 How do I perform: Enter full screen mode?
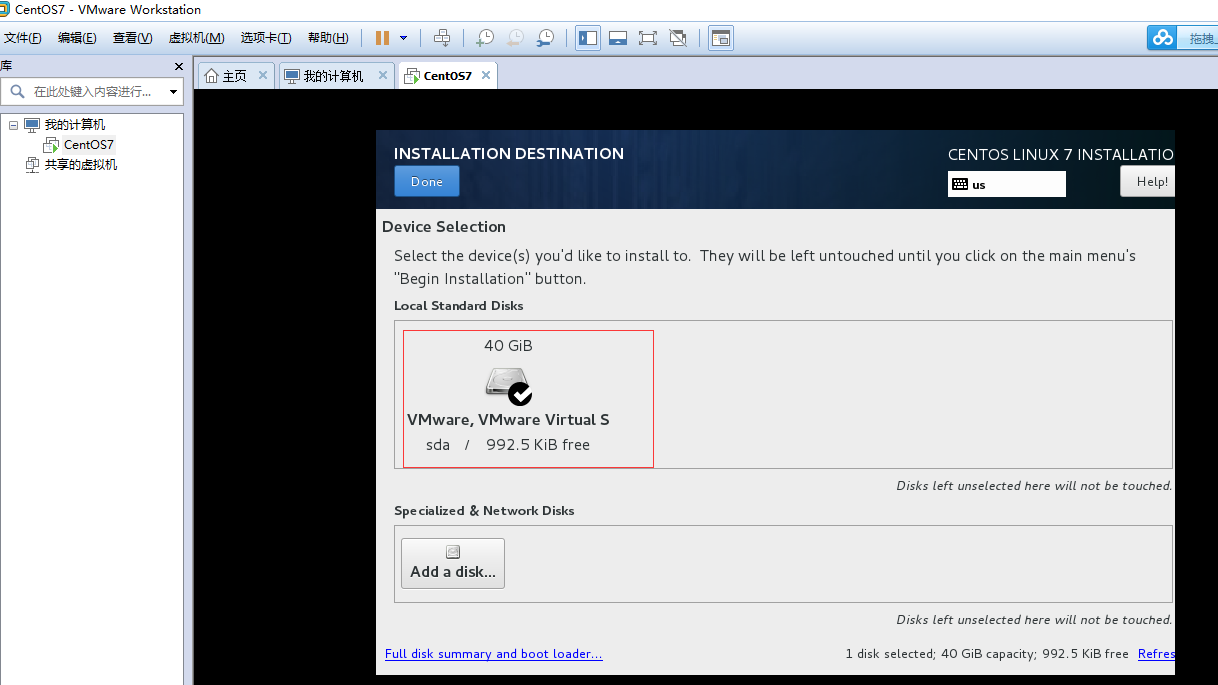click(x=648, y=38)
